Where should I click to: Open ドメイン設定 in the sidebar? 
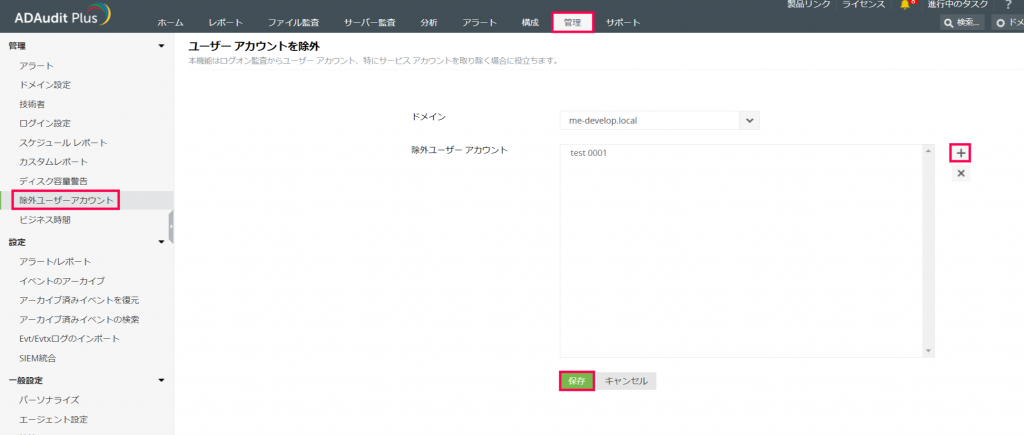pos(45,85)
